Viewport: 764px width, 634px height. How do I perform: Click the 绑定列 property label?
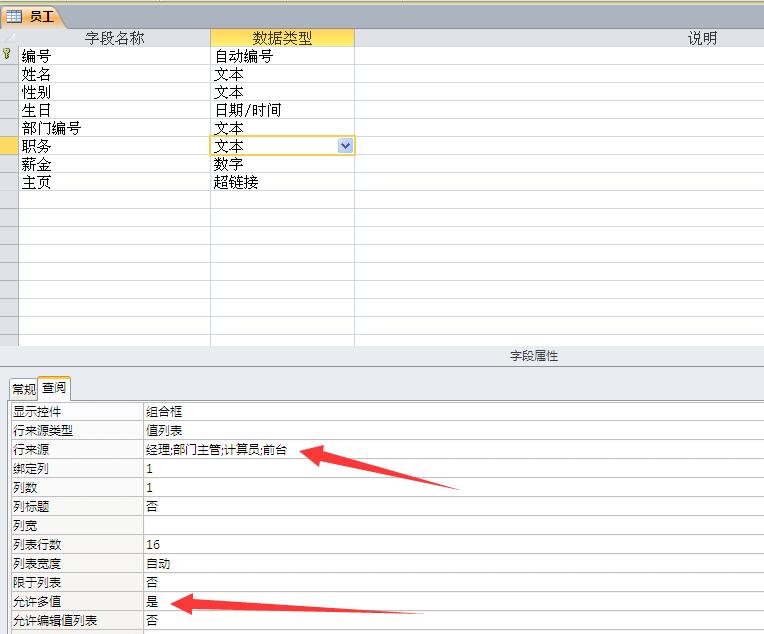pos(77,469)
